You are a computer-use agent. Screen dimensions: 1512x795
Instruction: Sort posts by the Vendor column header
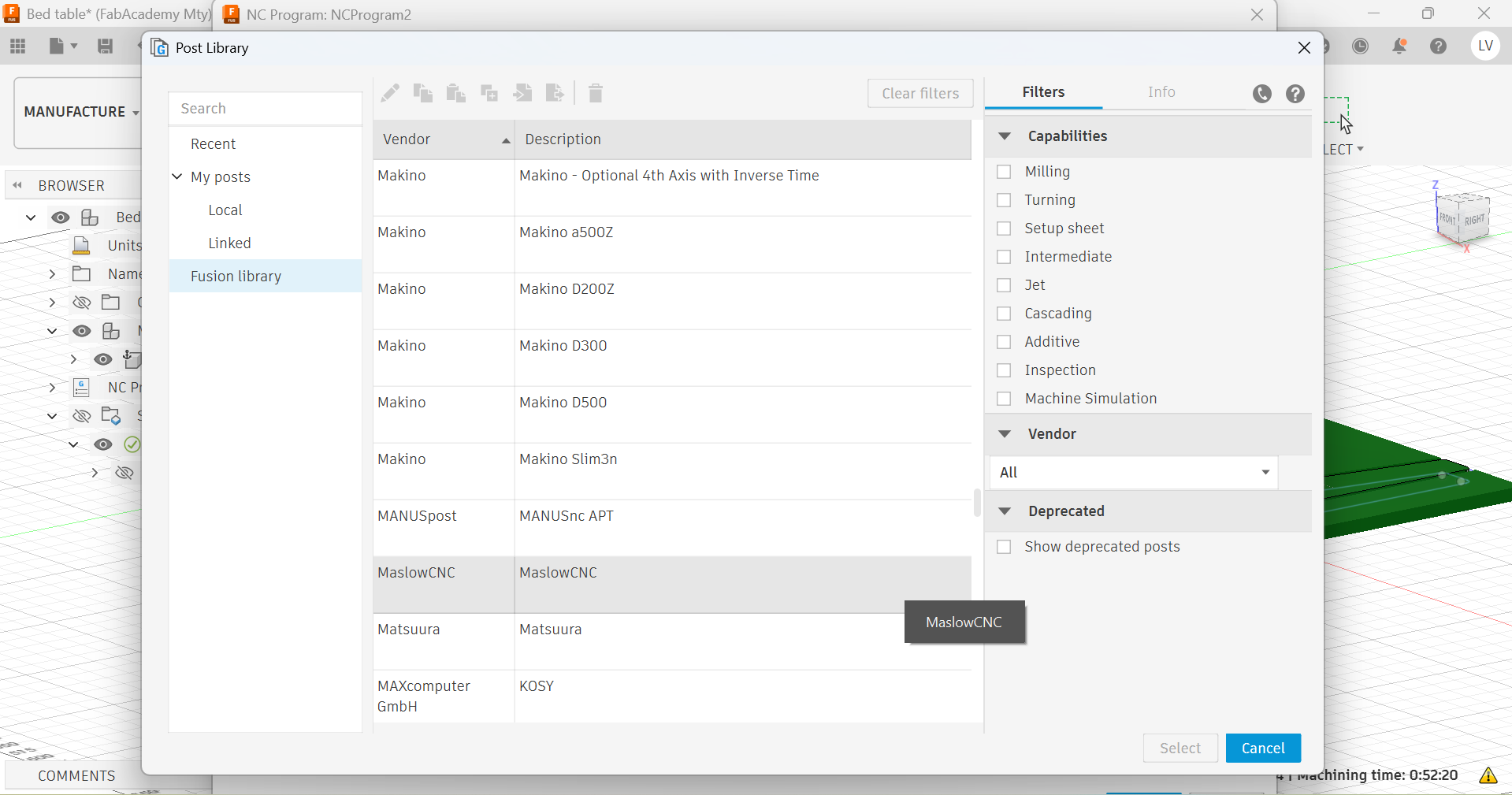tap(444, 139)
